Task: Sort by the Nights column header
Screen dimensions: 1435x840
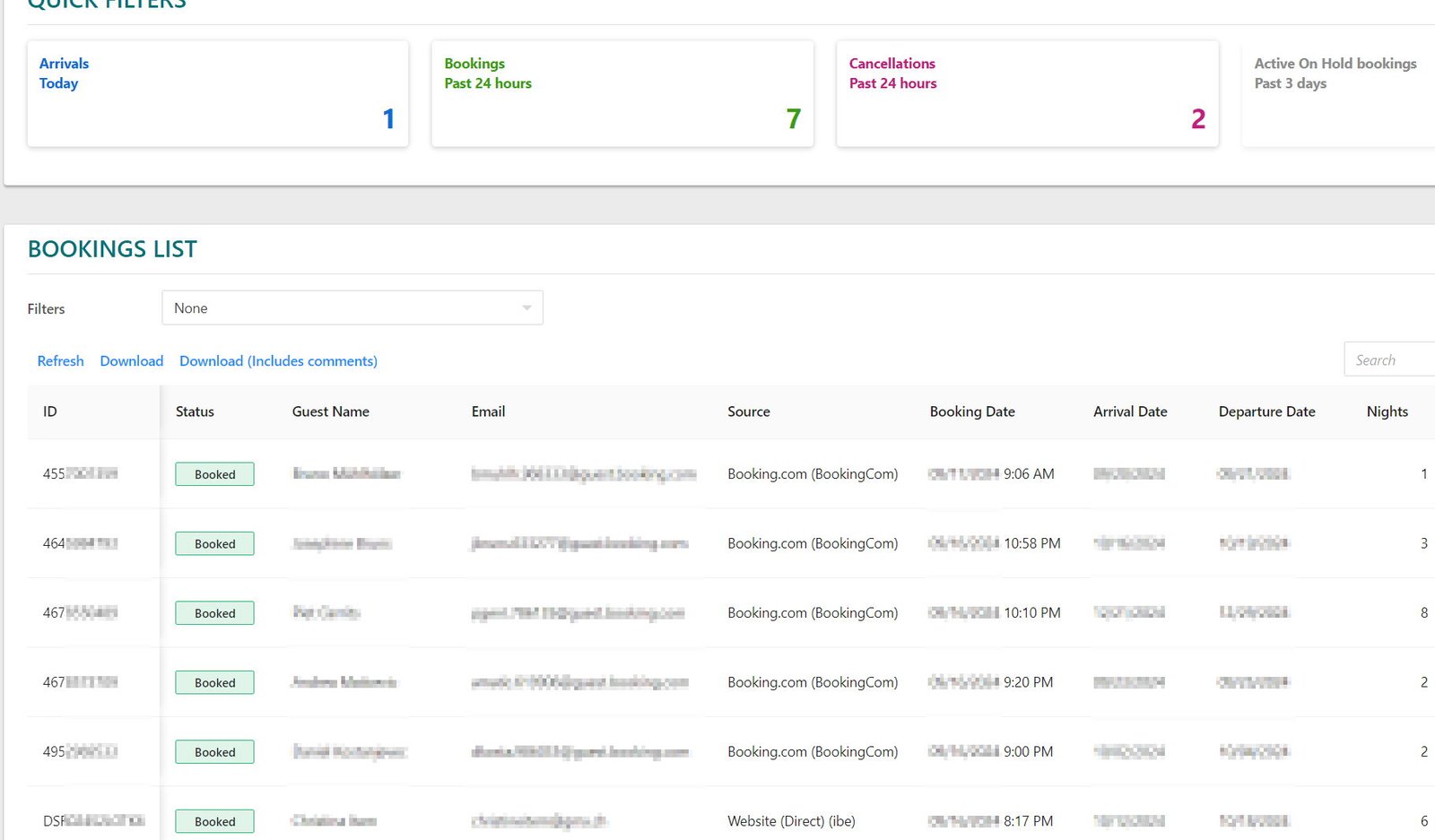Action: pyautogui.click(x=1387, y=411)
